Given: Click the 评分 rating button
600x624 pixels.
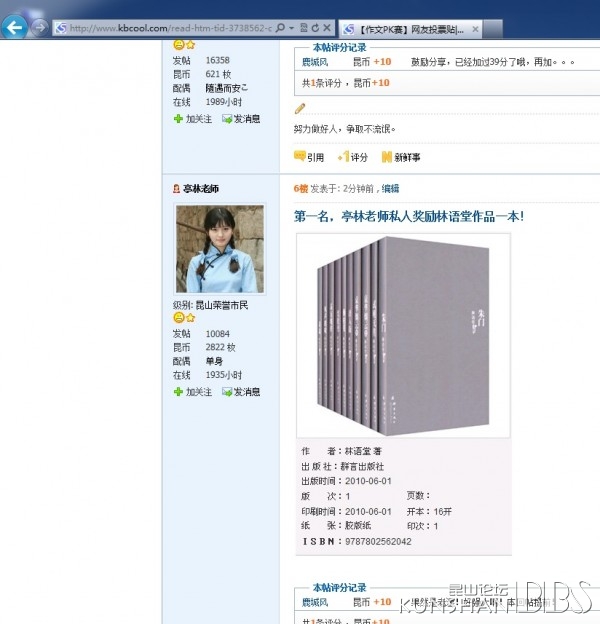Looking at the screenshot, I should click(353, 157).
